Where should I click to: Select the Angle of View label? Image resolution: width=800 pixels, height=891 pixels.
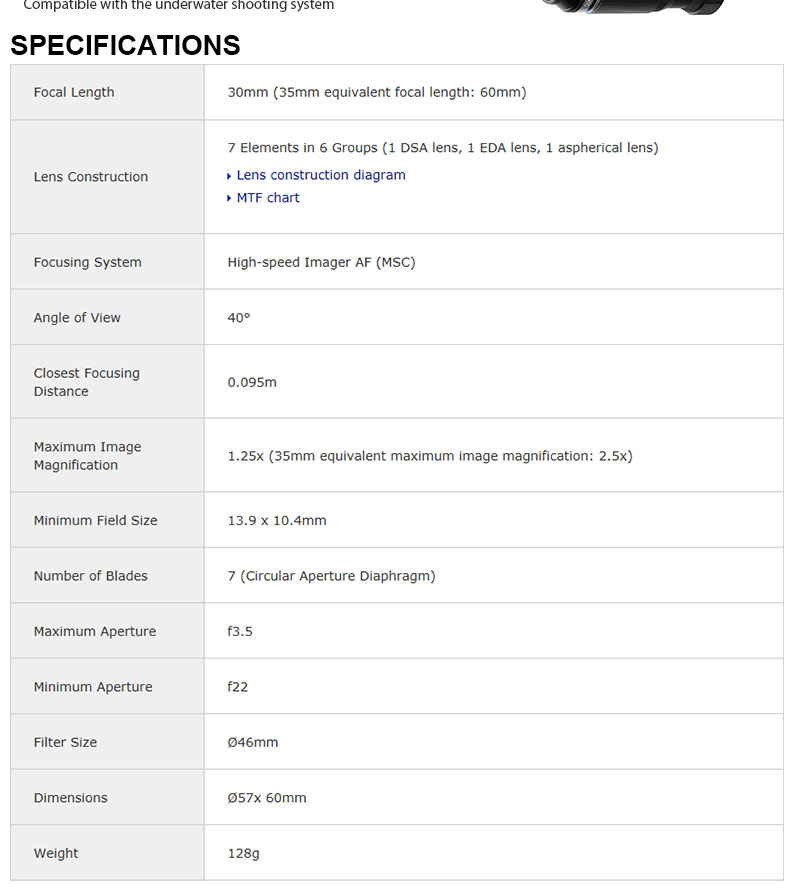77,318
